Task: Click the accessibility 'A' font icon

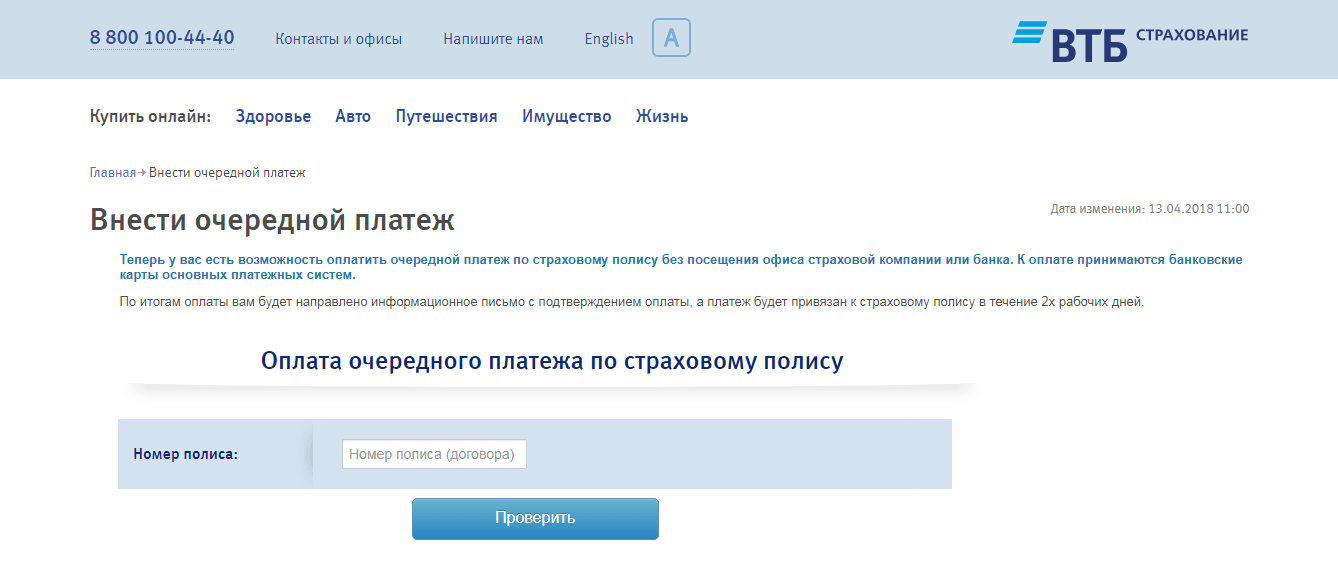Action: coord(671,38)
